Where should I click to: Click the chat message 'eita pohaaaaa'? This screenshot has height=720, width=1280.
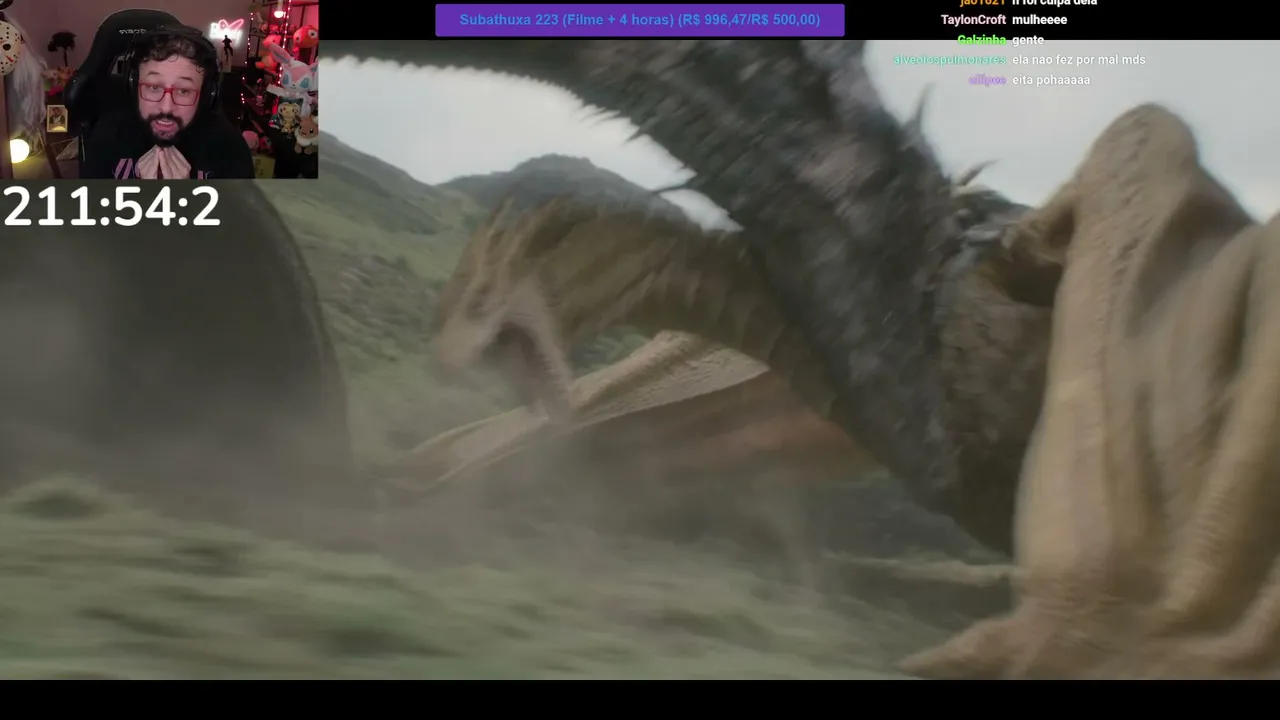pyautogui.click(x=1051, y=80)
